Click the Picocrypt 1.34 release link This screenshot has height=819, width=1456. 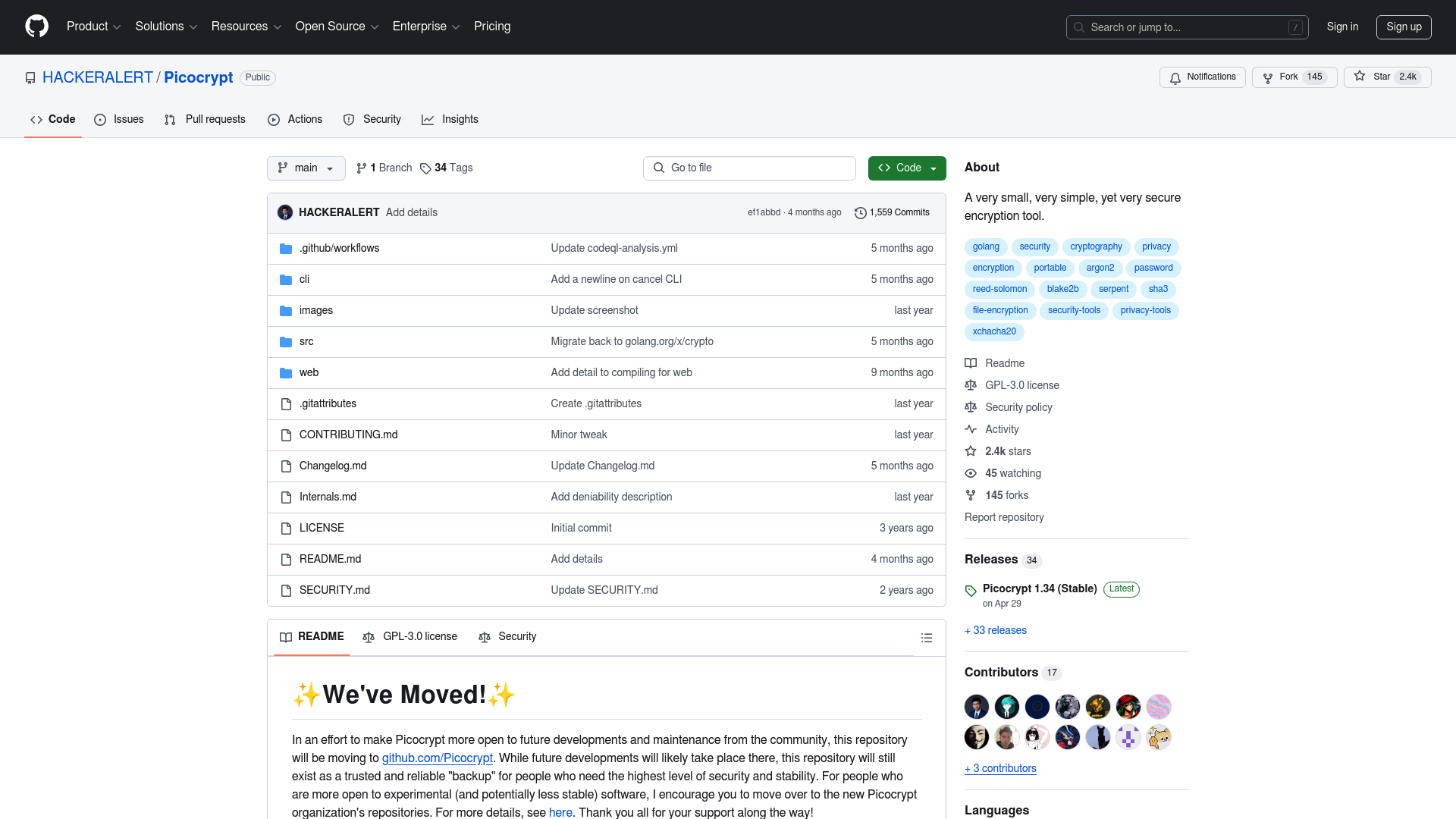tap(1039, 588)
